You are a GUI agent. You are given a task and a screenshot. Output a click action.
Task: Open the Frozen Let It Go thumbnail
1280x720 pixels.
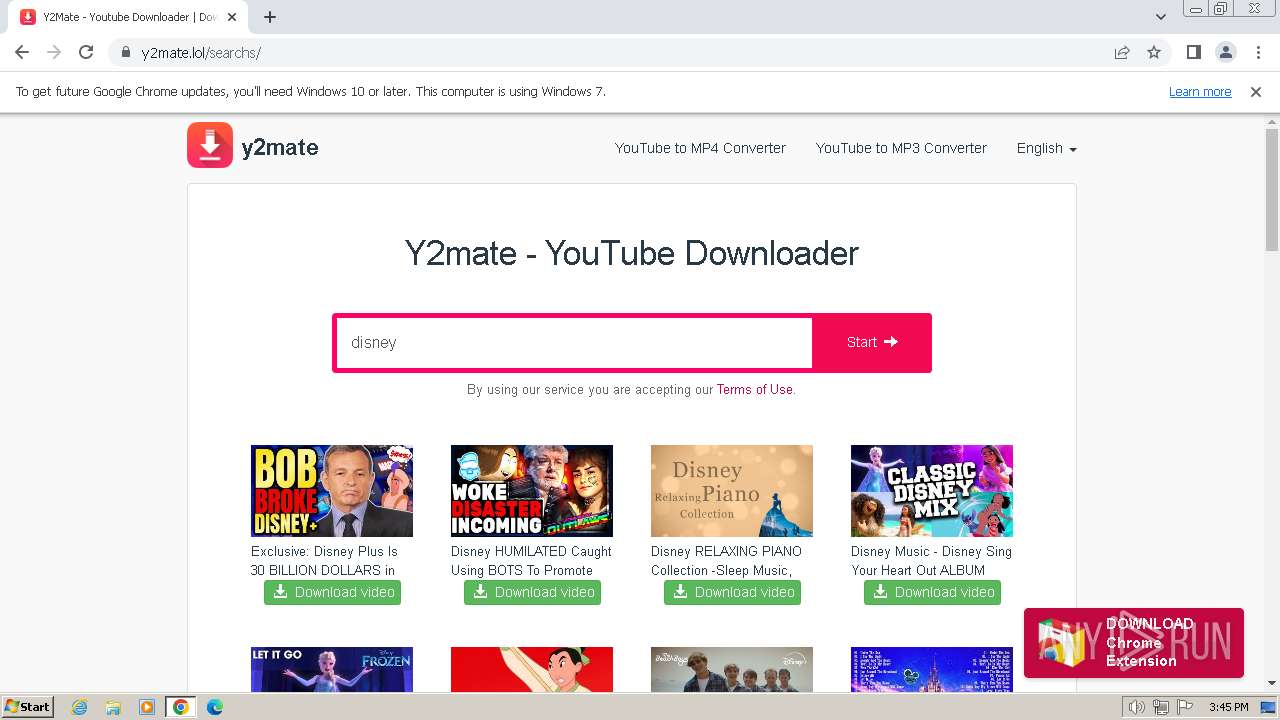(x=332, y=669)
